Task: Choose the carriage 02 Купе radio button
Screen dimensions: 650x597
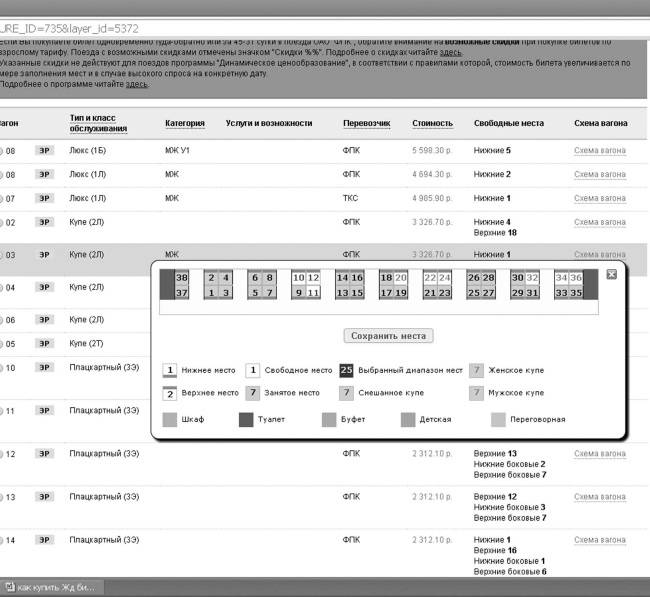Action: [1, 223]
